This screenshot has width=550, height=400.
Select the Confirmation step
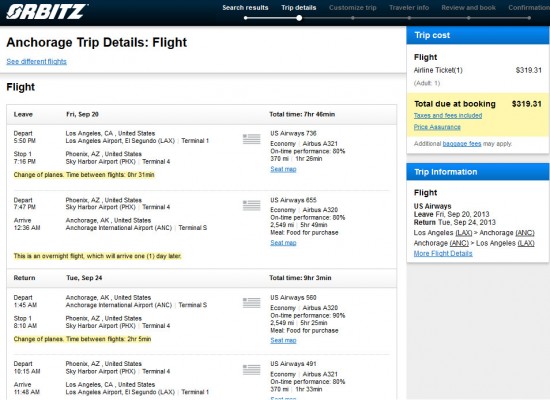point(529,8)
